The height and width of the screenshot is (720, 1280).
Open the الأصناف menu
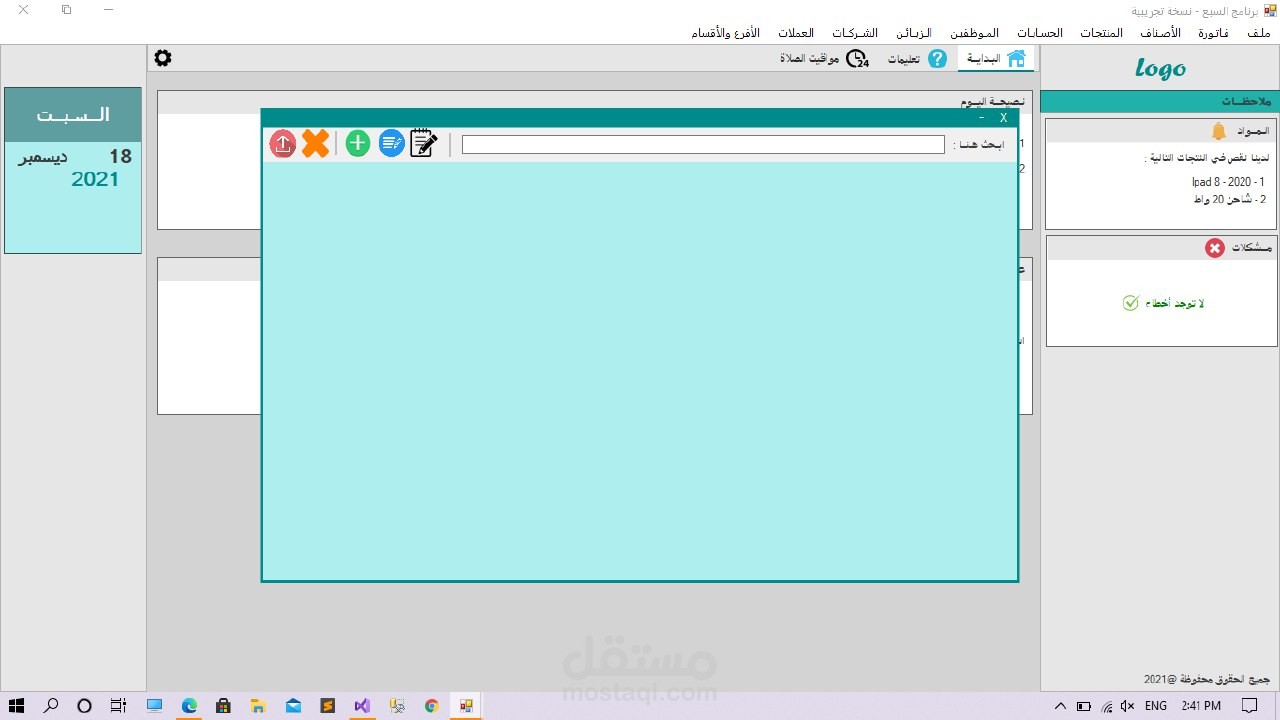tap(1160, 33)
